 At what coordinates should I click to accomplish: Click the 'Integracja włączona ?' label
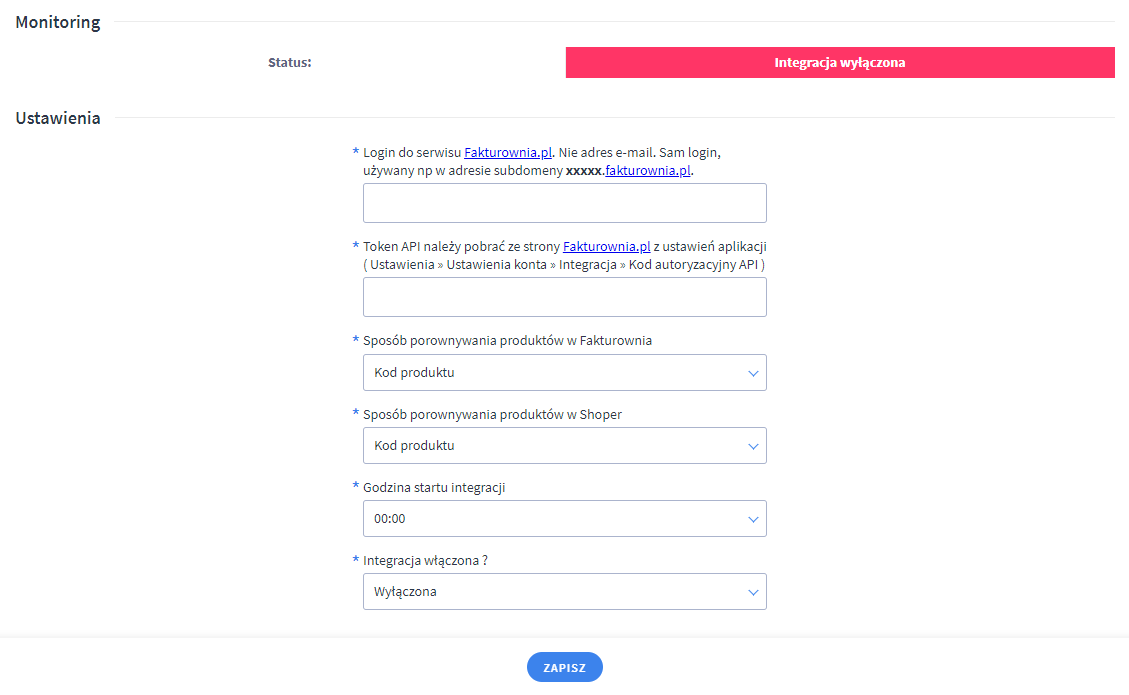coord(425,561)
